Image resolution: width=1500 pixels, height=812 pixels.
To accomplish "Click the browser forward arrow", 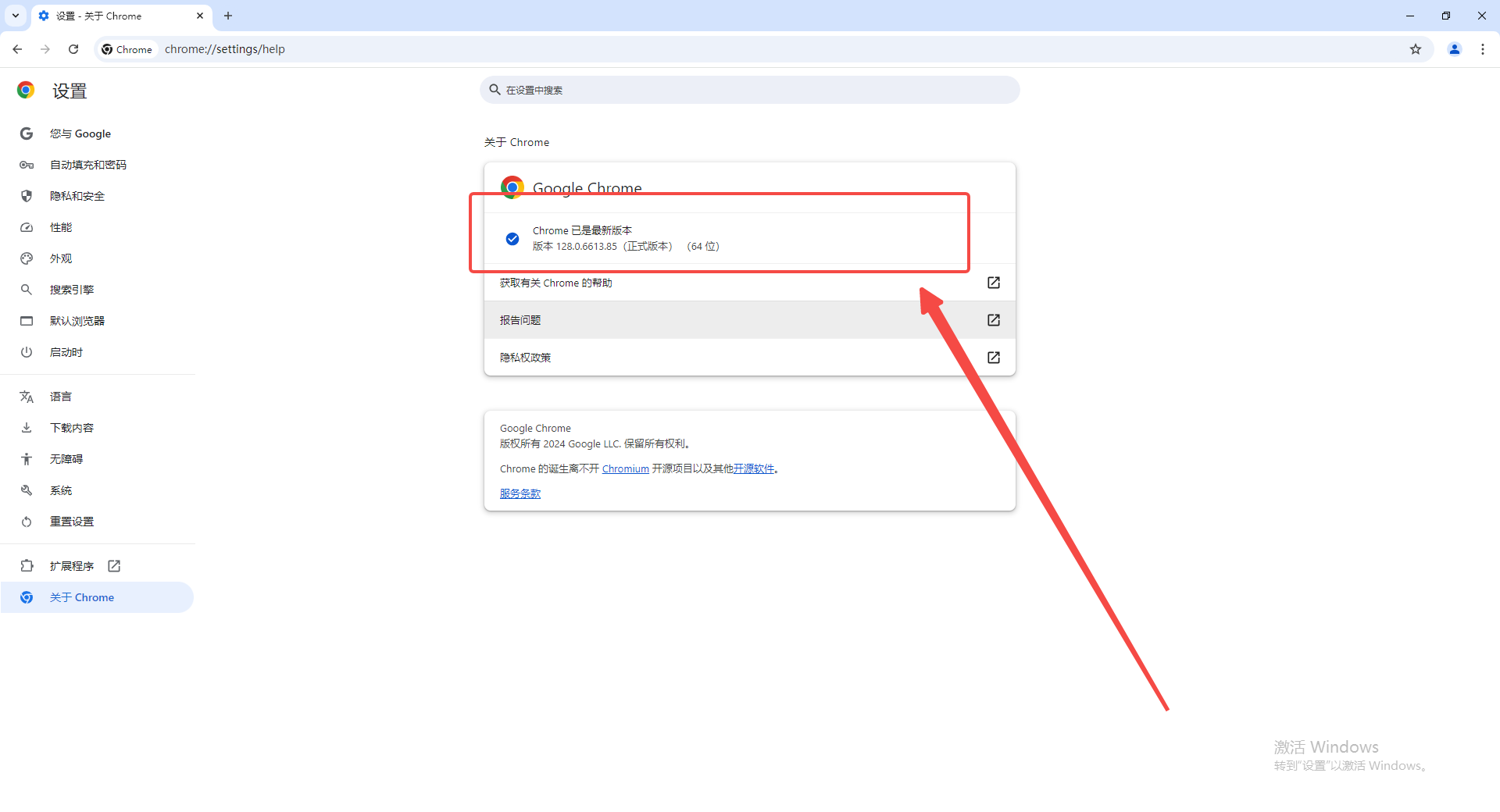I will (x=45, y=49).
